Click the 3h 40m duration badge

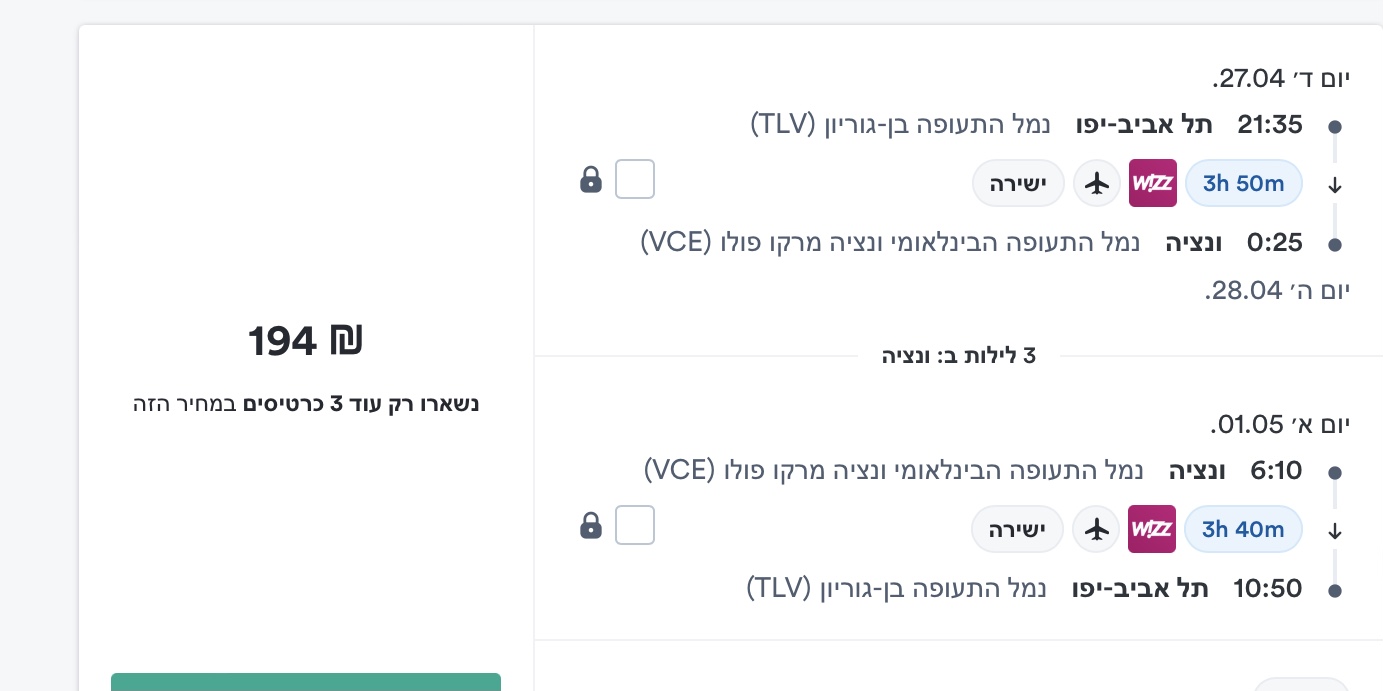point(1243,529)
